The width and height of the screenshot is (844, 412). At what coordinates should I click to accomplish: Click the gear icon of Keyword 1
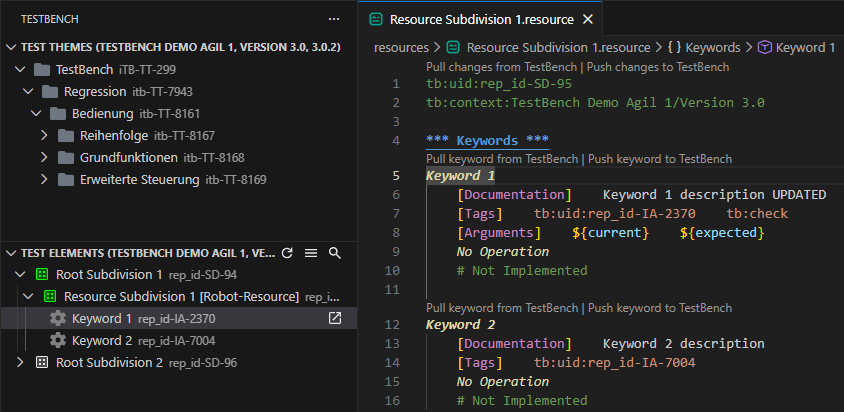58,319
